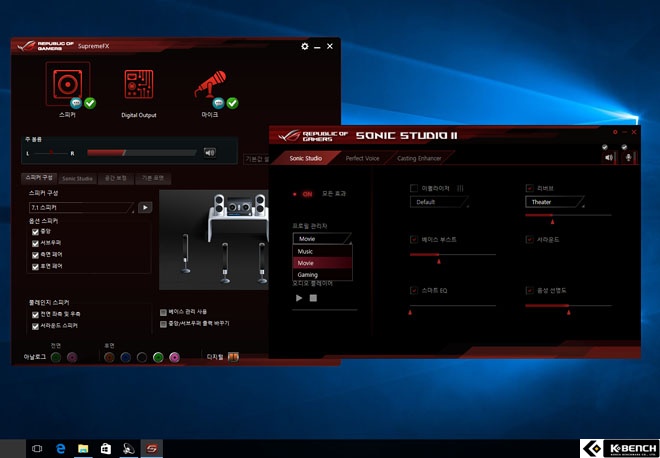
Task: Click speaker output icon in Sonic Studio II
Action: 609,157
